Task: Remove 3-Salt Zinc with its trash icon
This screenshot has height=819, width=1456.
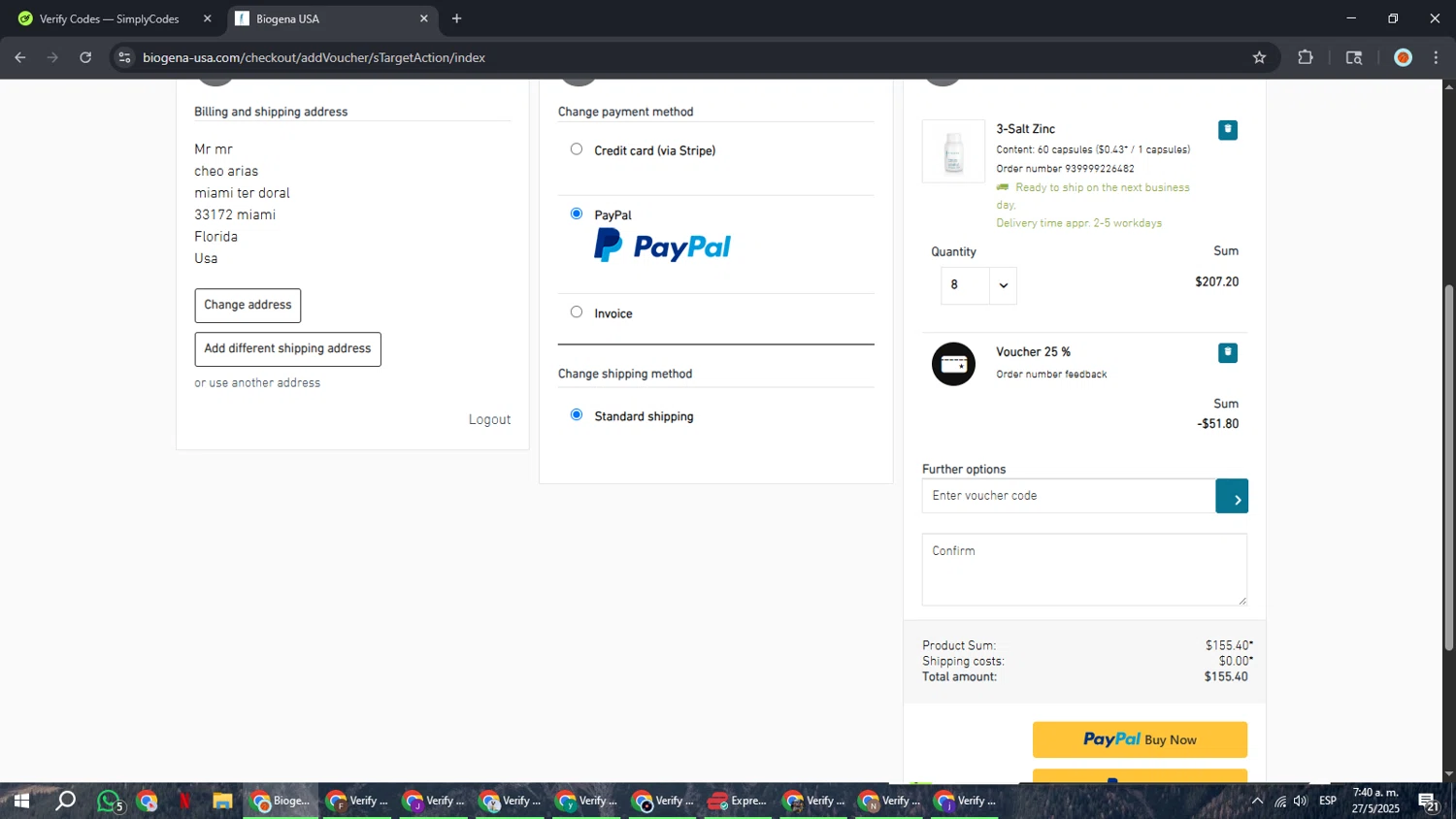Action: click(x=1228, y=130)
